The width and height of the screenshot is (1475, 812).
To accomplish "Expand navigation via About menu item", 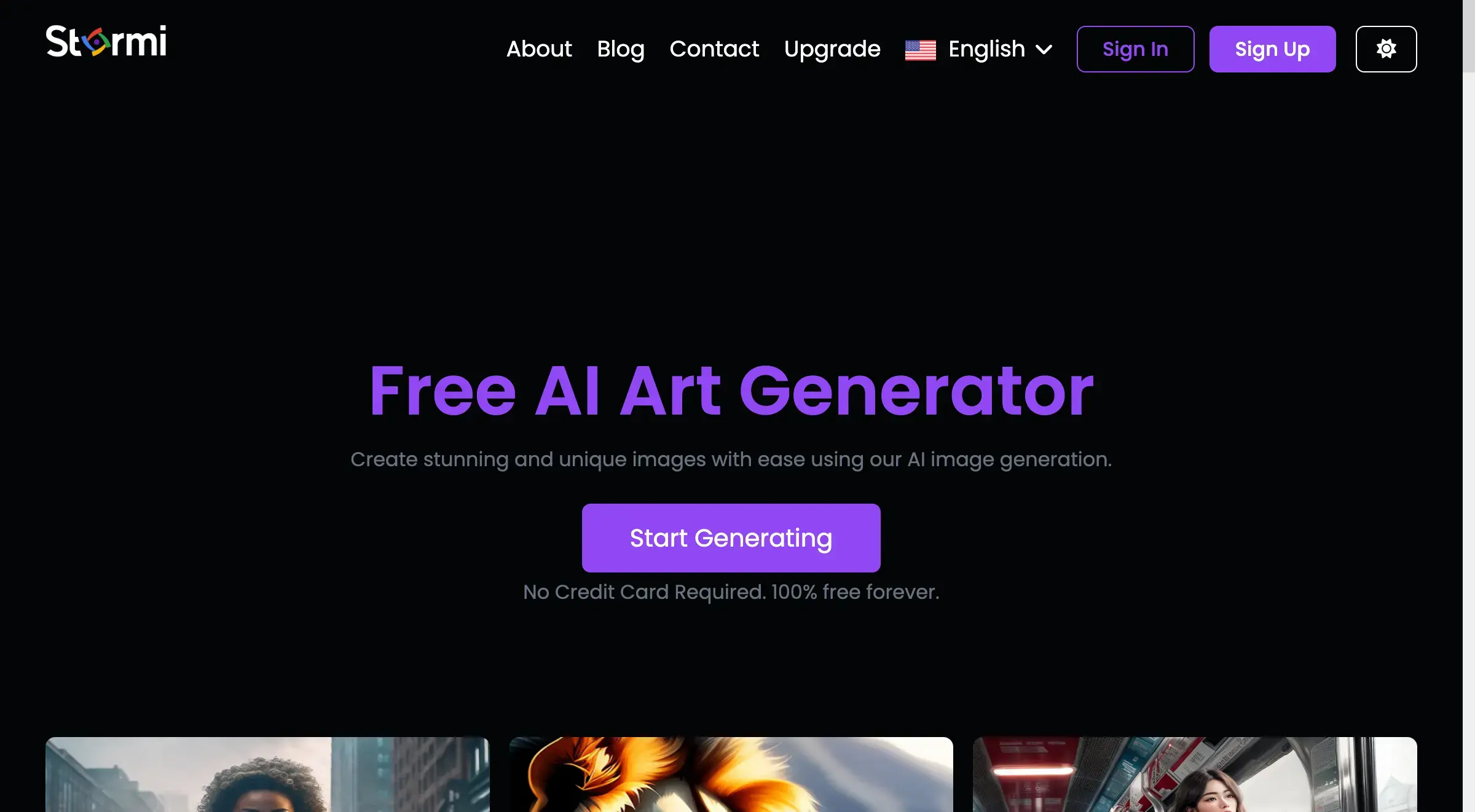I will click(538, 48).
